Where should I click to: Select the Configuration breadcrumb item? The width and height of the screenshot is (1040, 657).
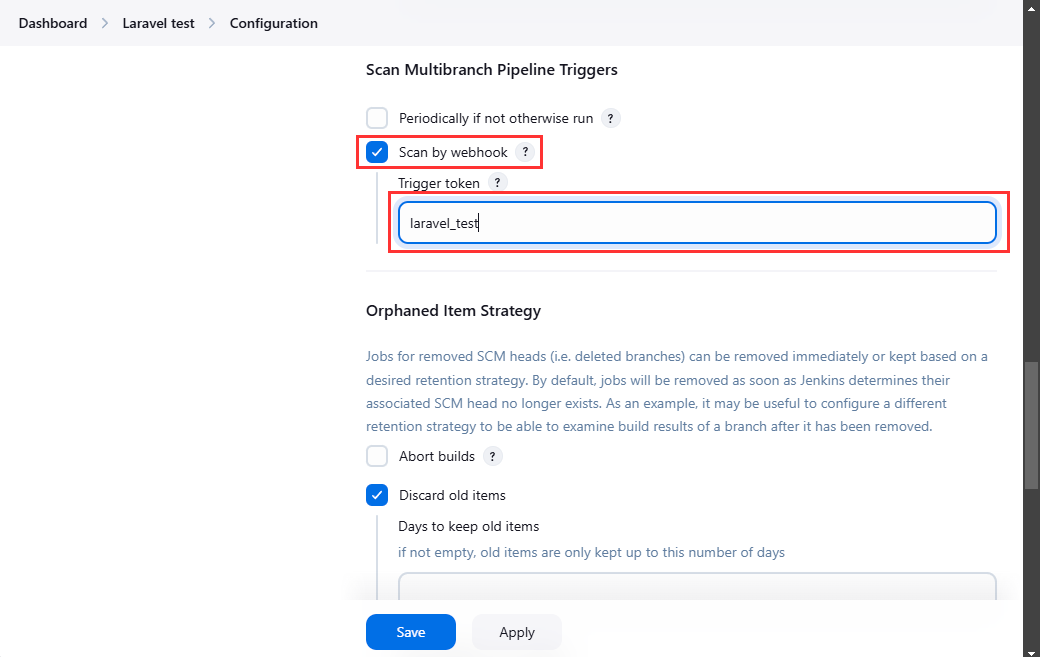(274, 23)
